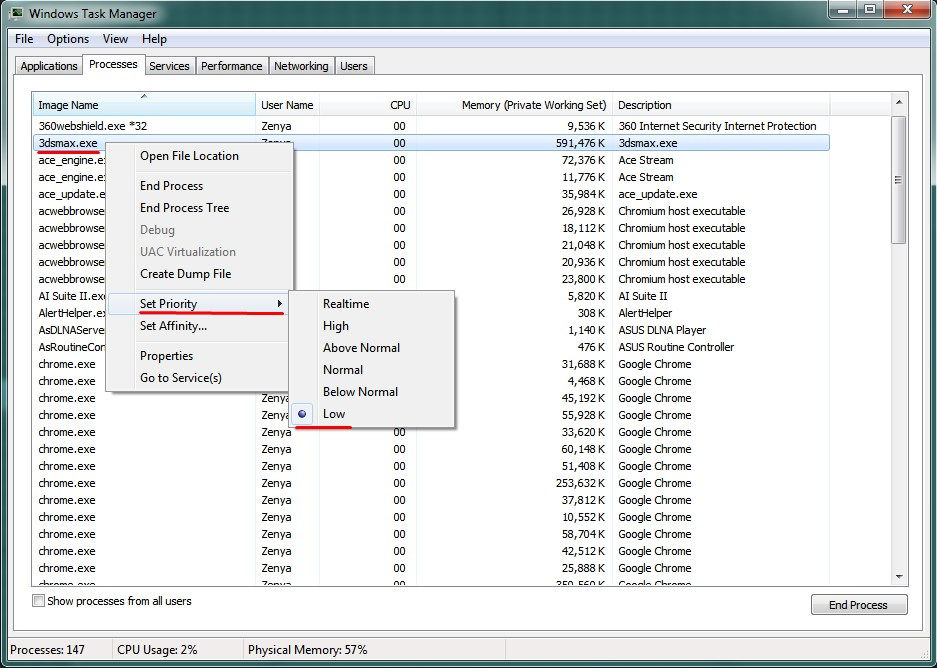Click the 72,376 K memory value
Screen dimensions: 937x668
pos(583,160)
